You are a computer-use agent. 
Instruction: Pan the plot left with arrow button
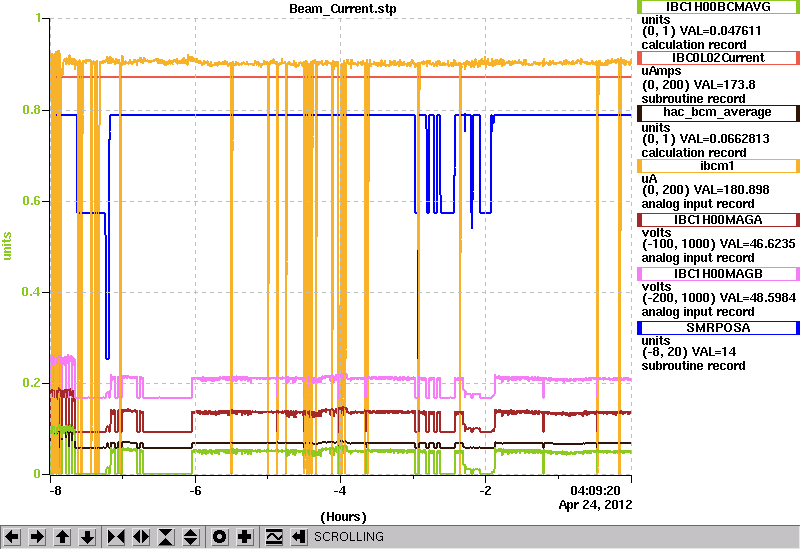tap(12, 537)
